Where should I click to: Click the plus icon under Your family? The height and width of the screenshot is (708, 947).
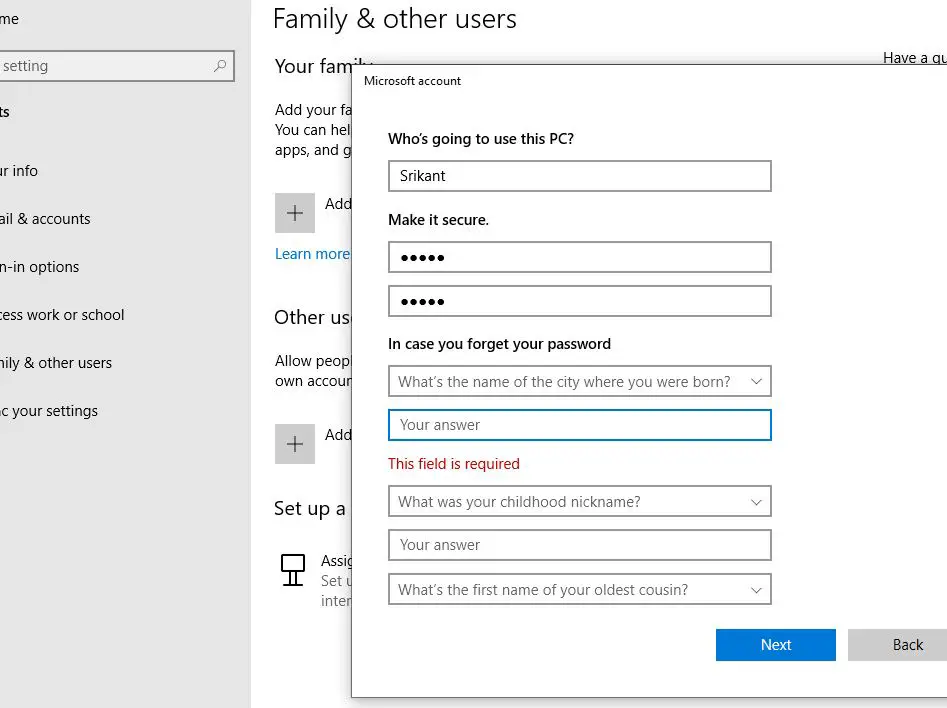295,213
